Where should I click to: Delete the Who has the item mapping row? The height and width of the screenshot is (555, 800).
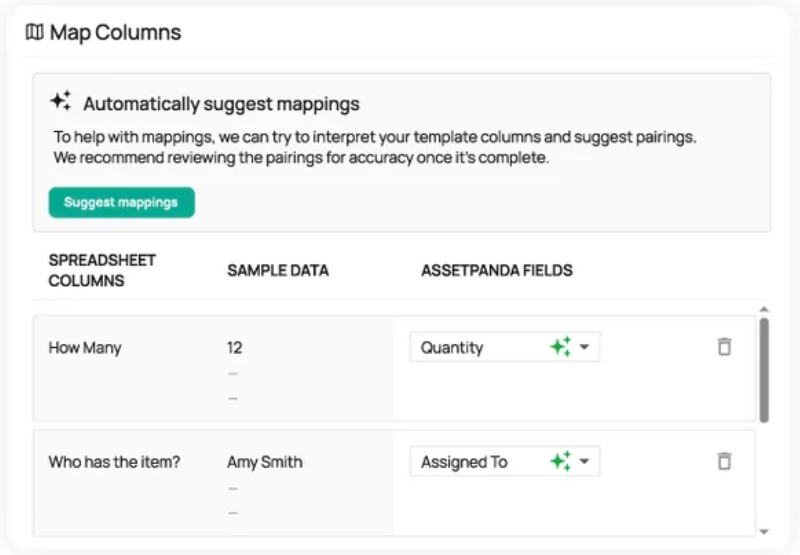point(725,461)
